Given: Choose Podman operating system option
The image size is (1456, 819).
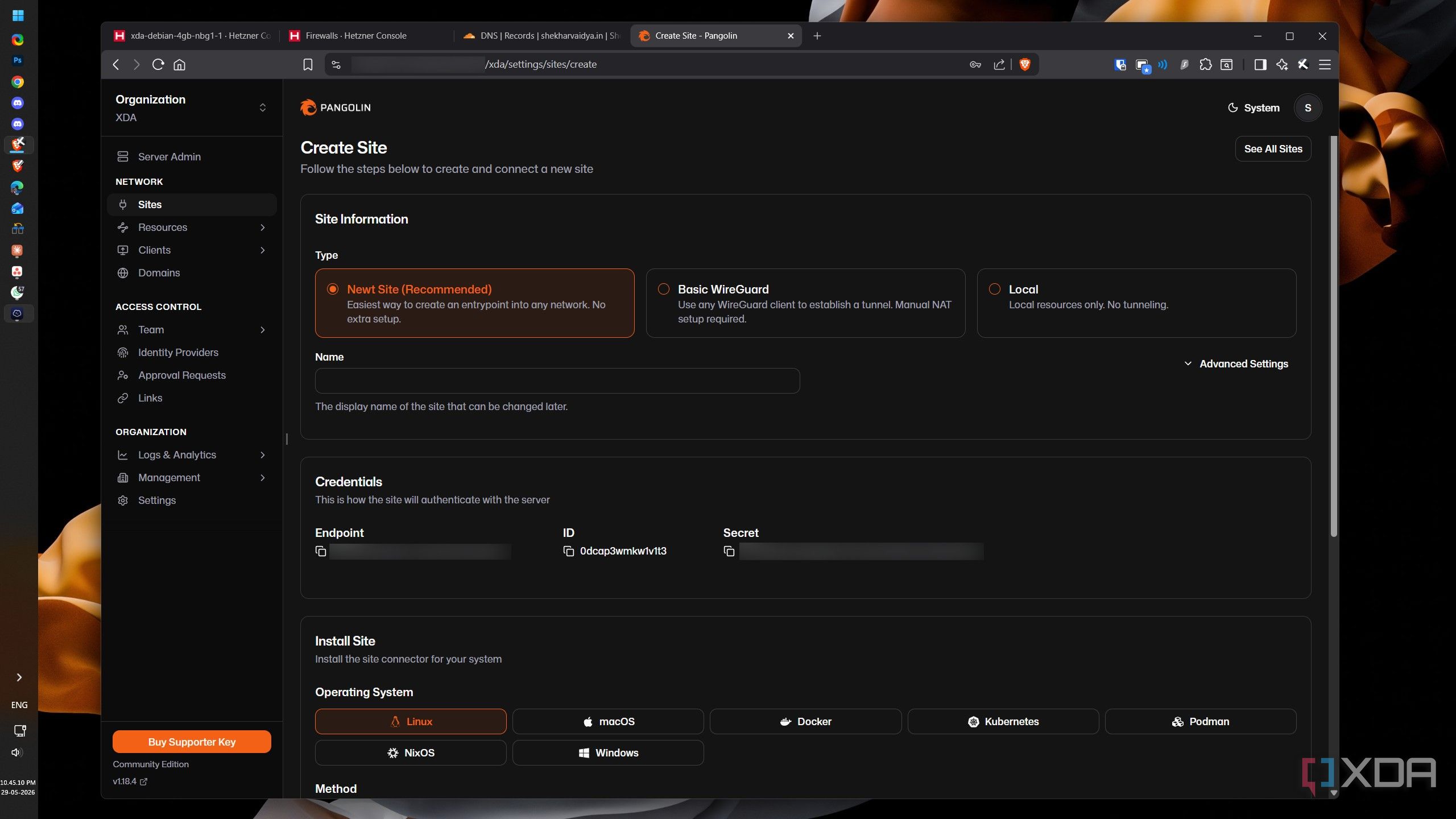Looking at the screenshot, I should pyautogui.click(x=1201, y=721).
